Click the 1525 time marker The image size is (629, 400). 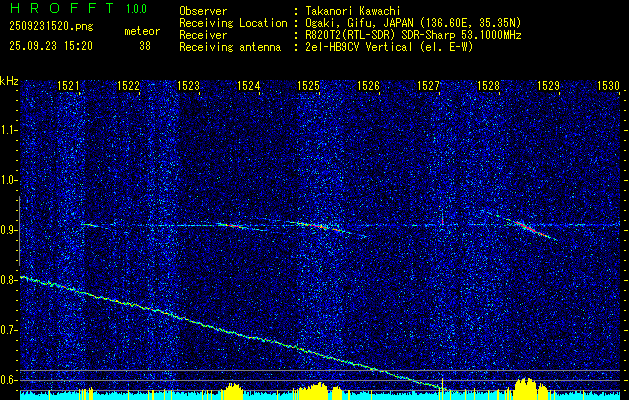(308, 85)
